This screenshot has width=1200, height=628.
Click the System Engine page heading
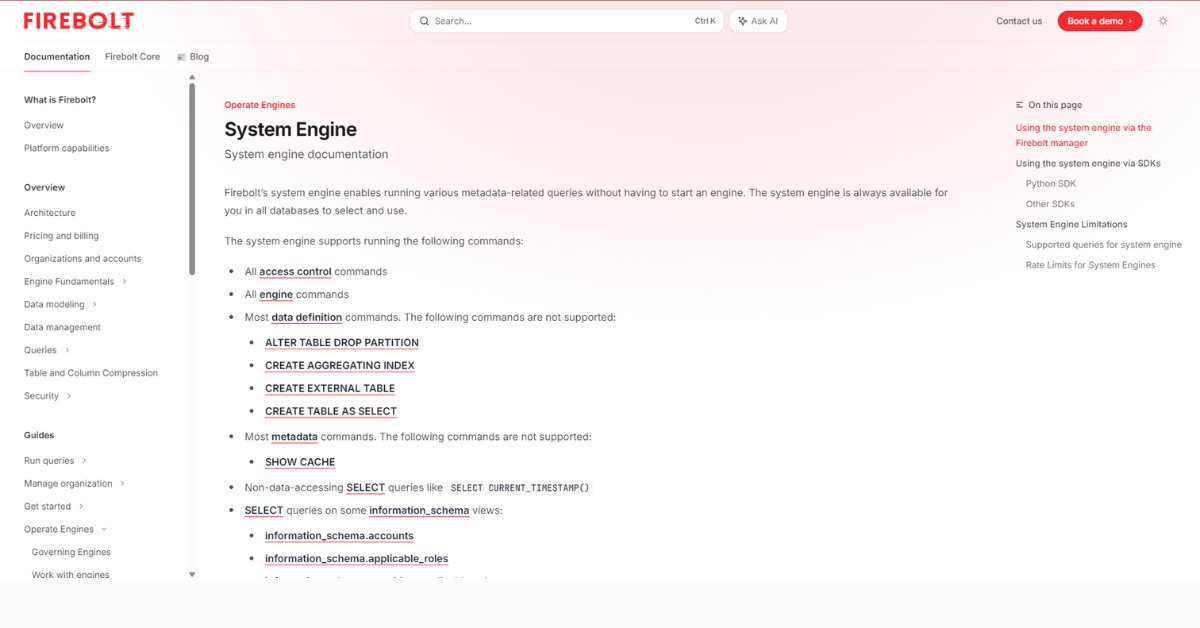tap(290, 130)
